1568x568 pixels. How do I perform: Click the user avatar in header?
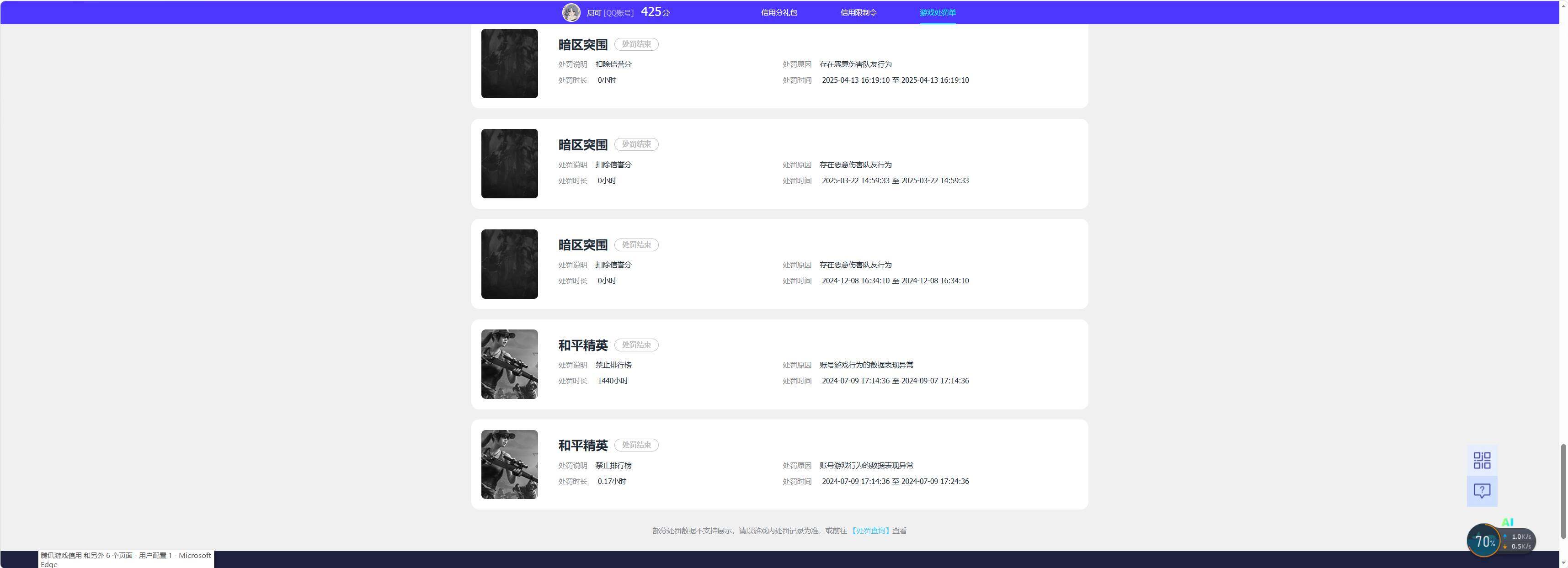pos(571,12)
